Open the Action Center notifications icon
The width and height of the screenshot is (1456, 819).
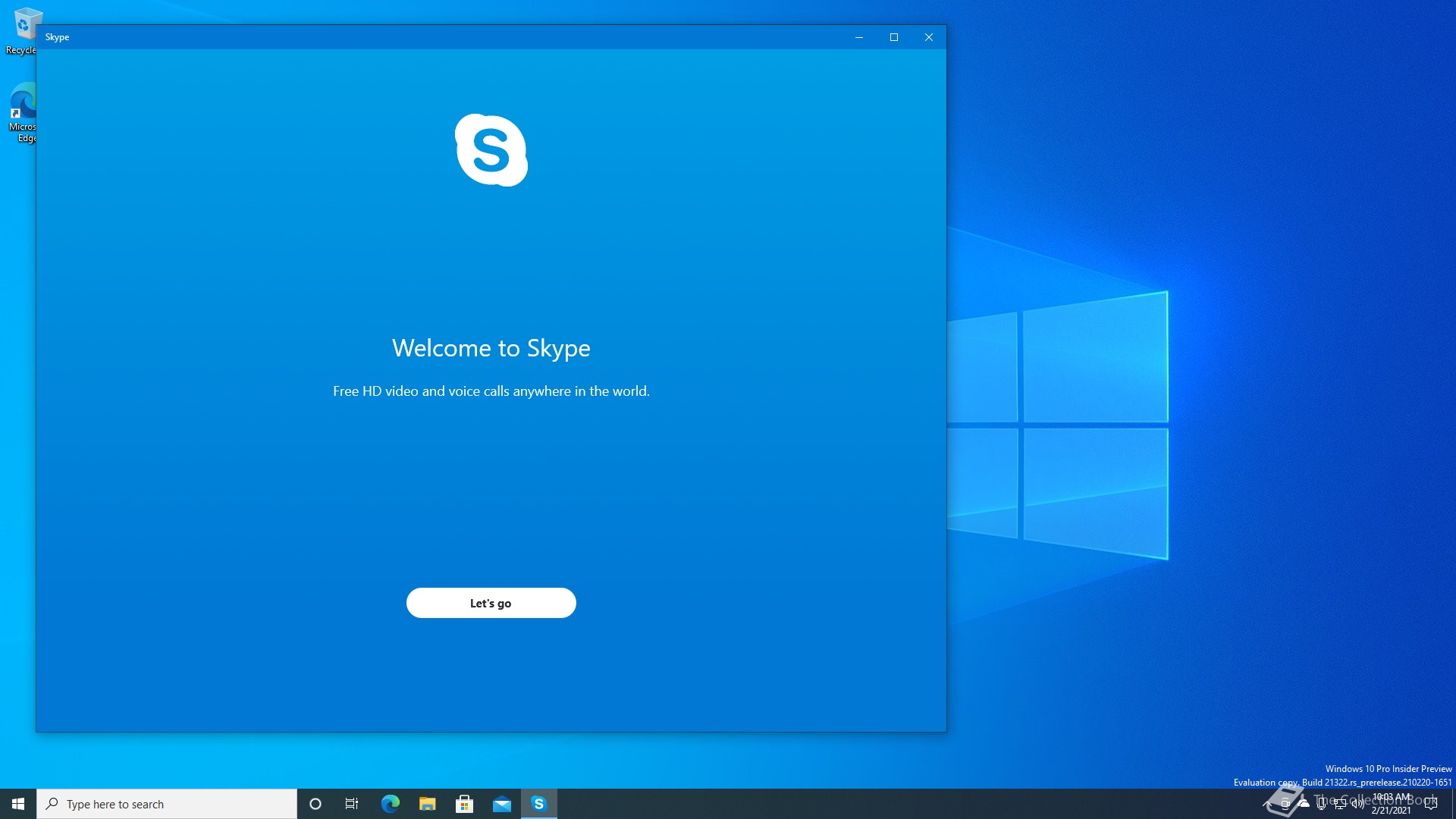[1431, 804]
